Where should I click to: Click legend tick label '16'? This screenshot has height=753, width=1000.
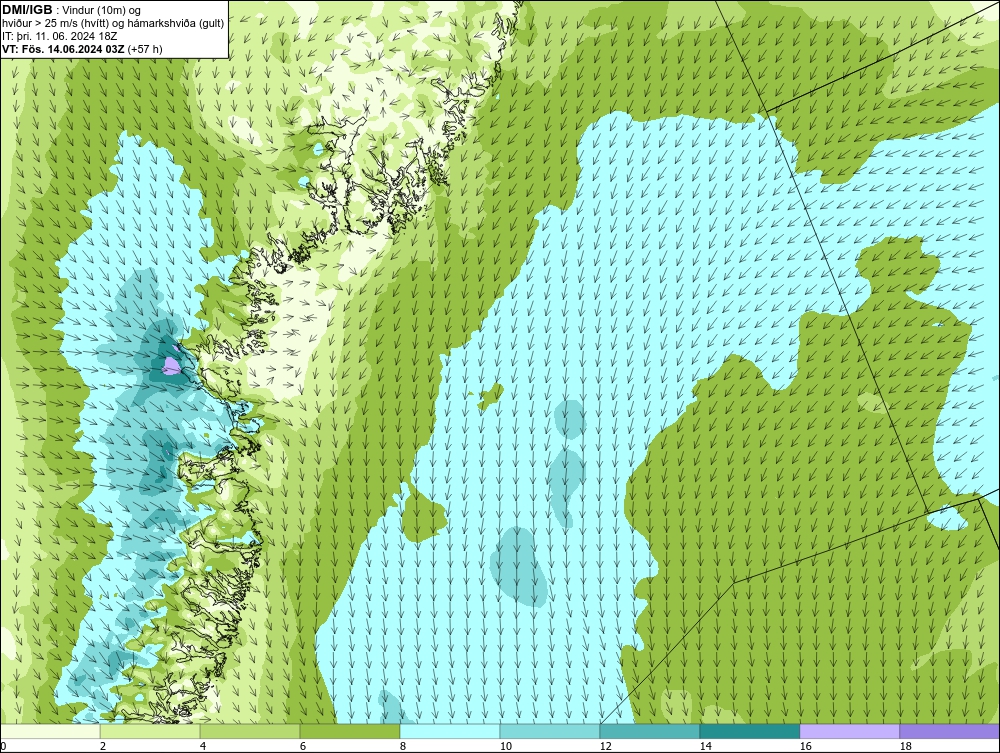[805, 746]
